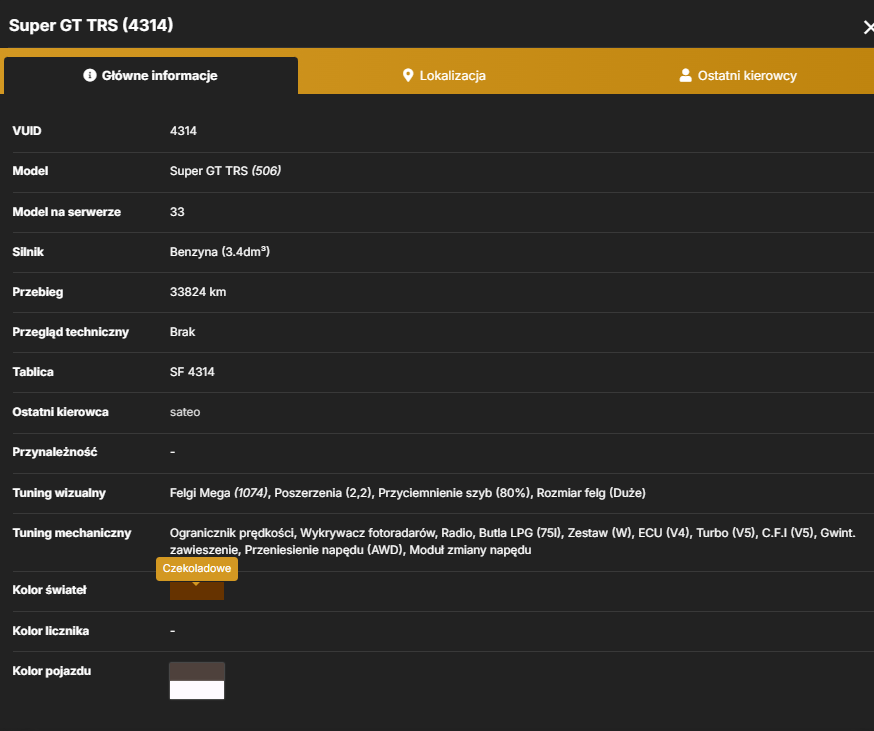Open the Główne informacje tab
The width and height of the screenshot is (874, 731).
coord(150,75)
